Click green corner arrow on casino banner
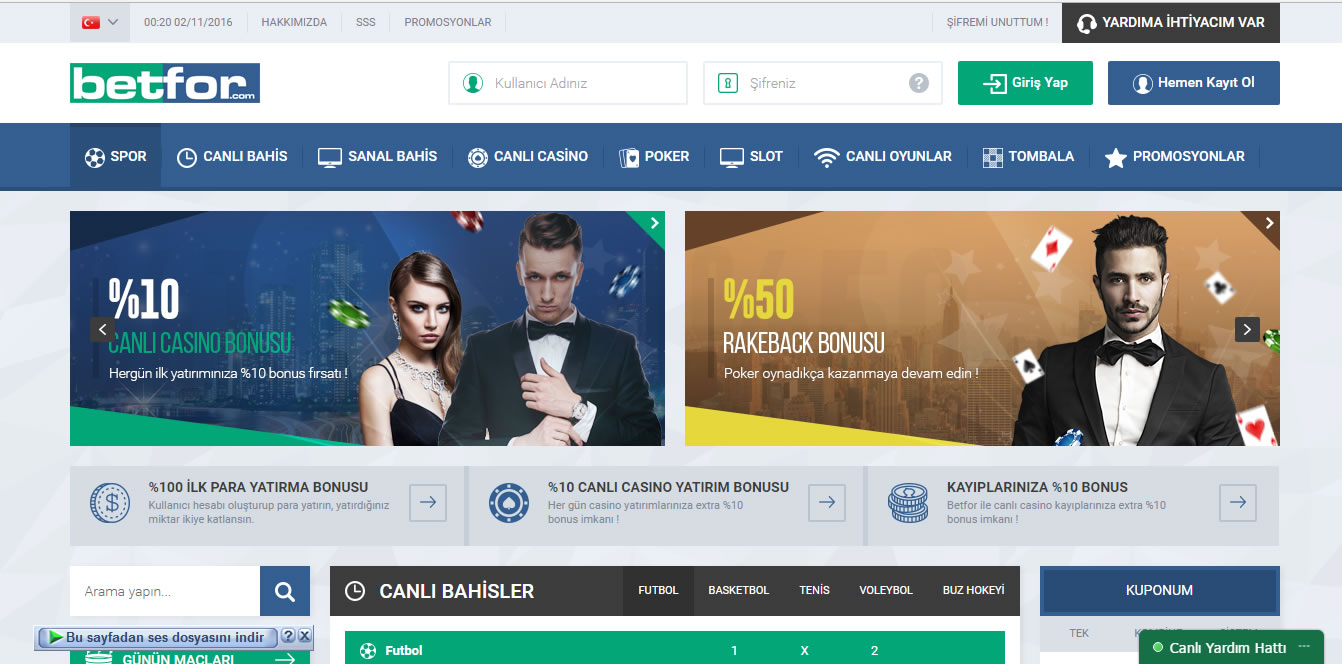This screenshot has height=664, width=1342. (x=655, y=222)
